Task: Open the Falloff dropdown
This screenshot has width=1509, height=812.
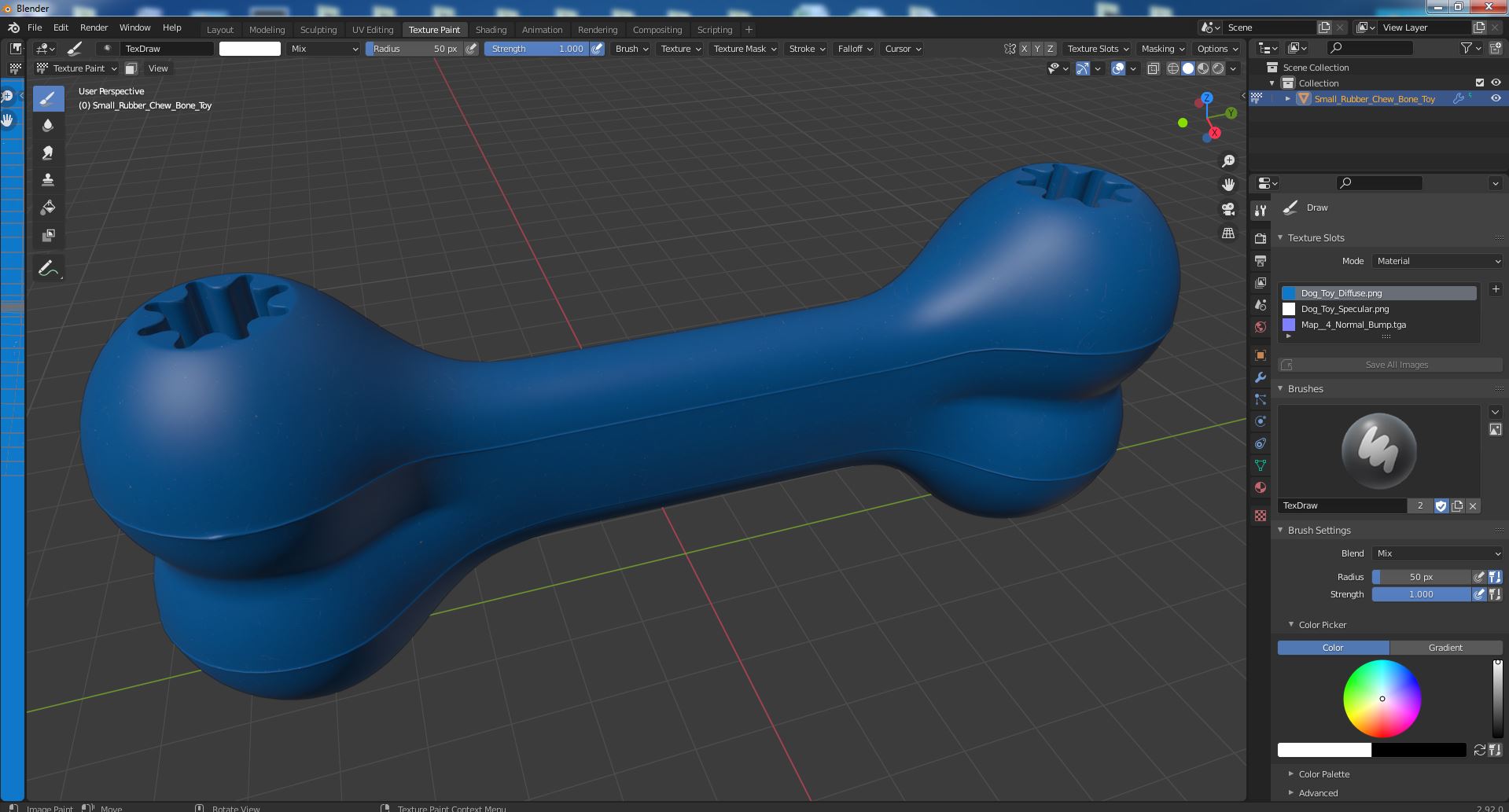Action: tap(855, 49)
